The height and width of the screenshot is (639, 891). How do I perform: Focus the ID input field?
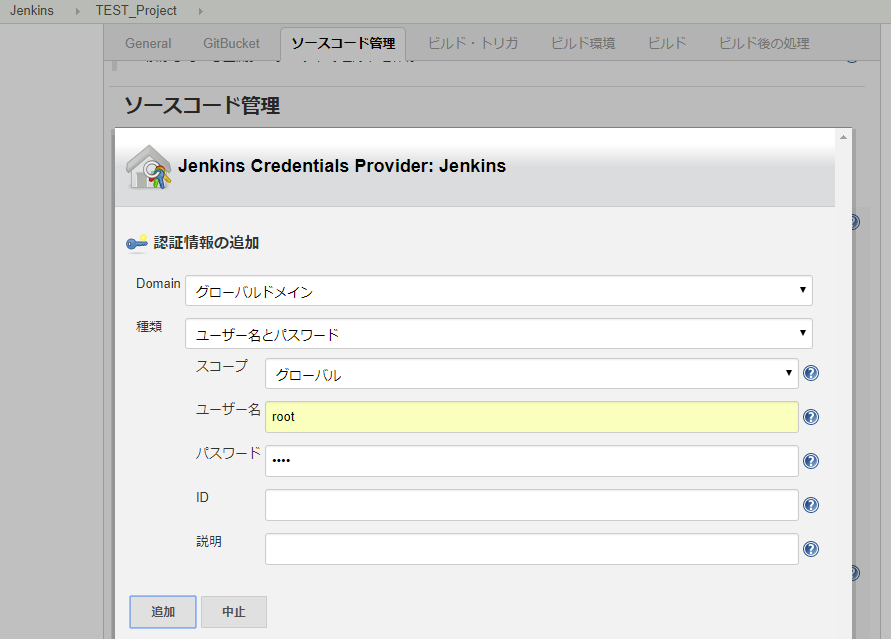tap(531, 505)
